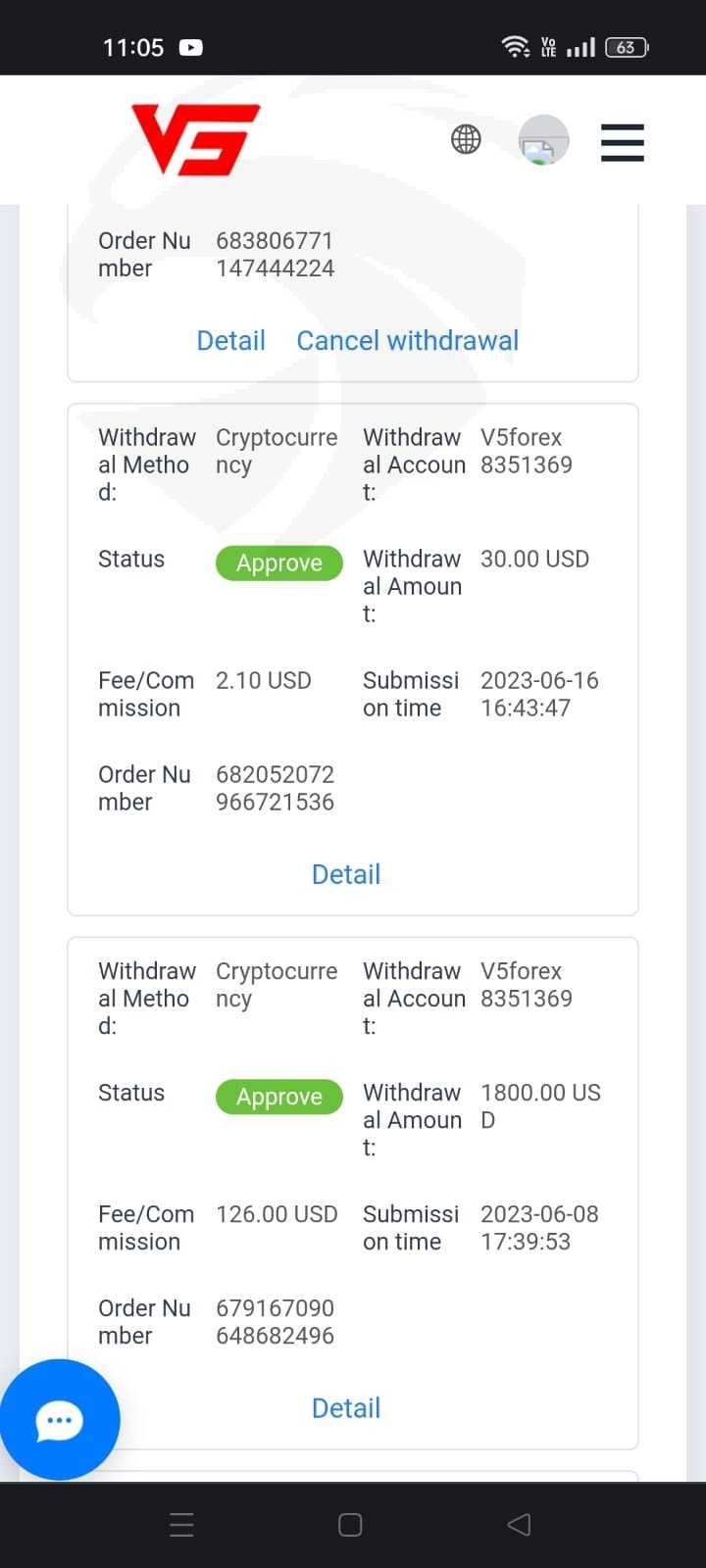Viewport: 706px width, 1568px height.
Task: Tap the YouTube status bar icon
Action: click(x=191, y=47)
